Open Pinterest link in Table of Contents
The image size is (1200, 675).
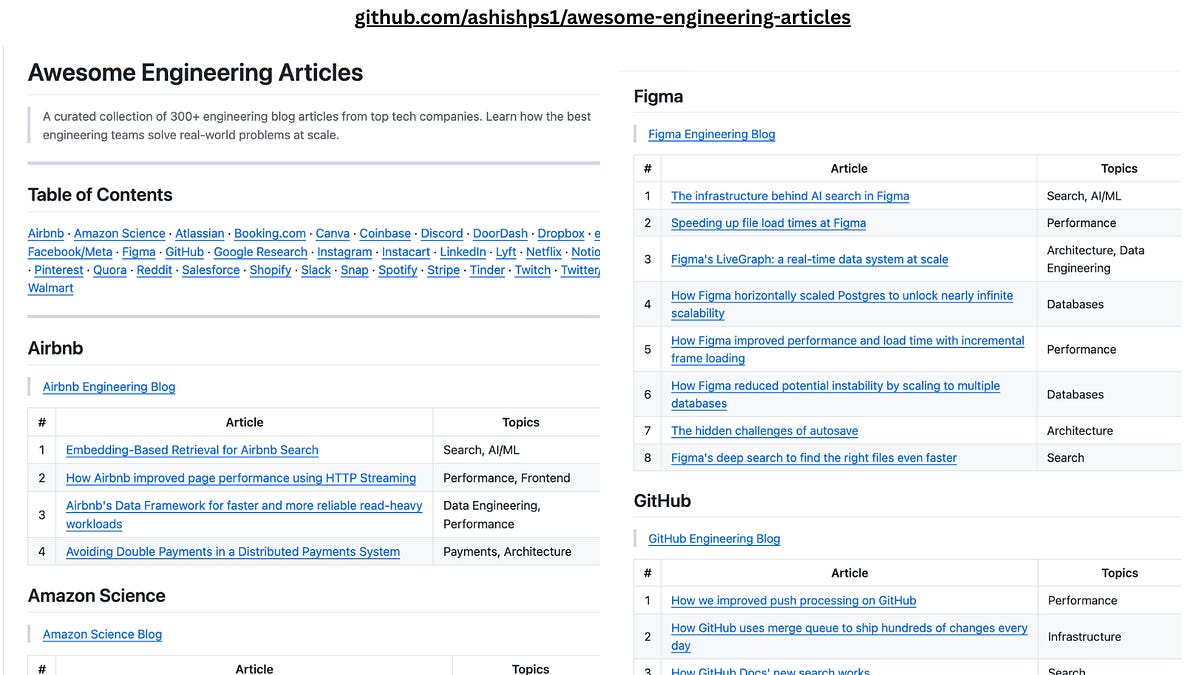click(61, 270)
